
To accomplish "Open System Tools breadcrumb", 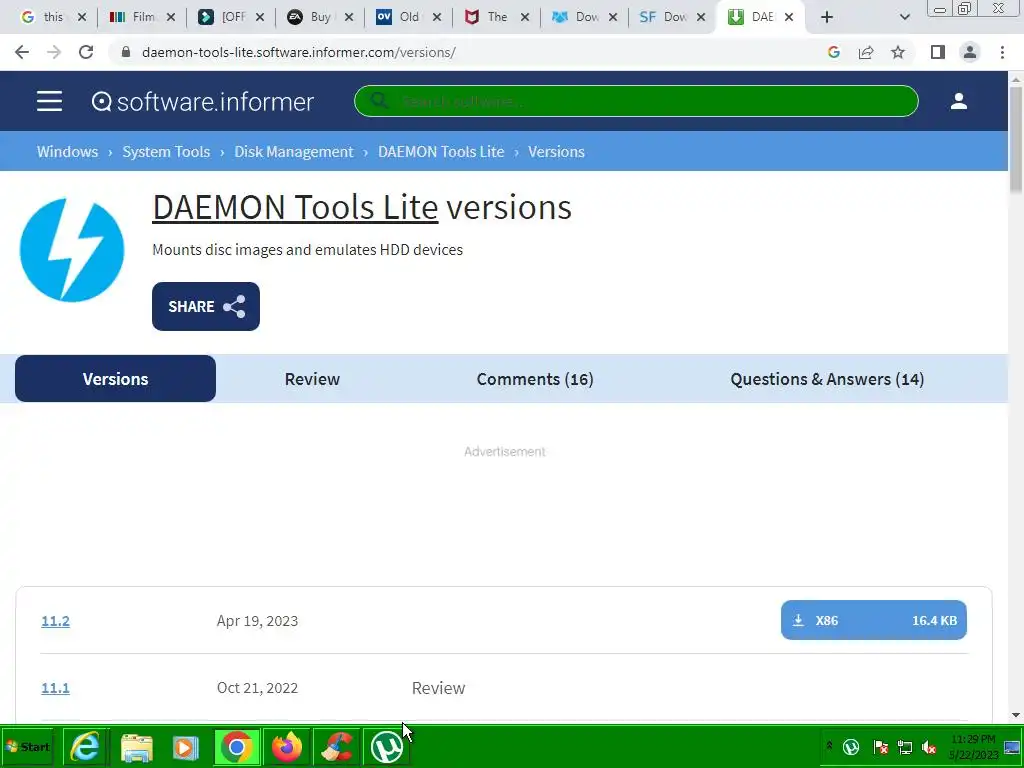I will tap(167, 152).
